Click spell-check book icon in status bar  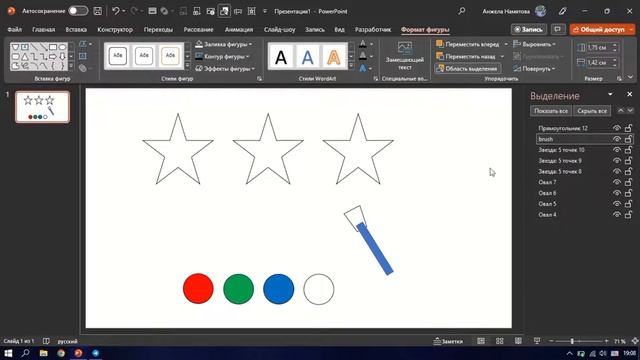(46, 341)
